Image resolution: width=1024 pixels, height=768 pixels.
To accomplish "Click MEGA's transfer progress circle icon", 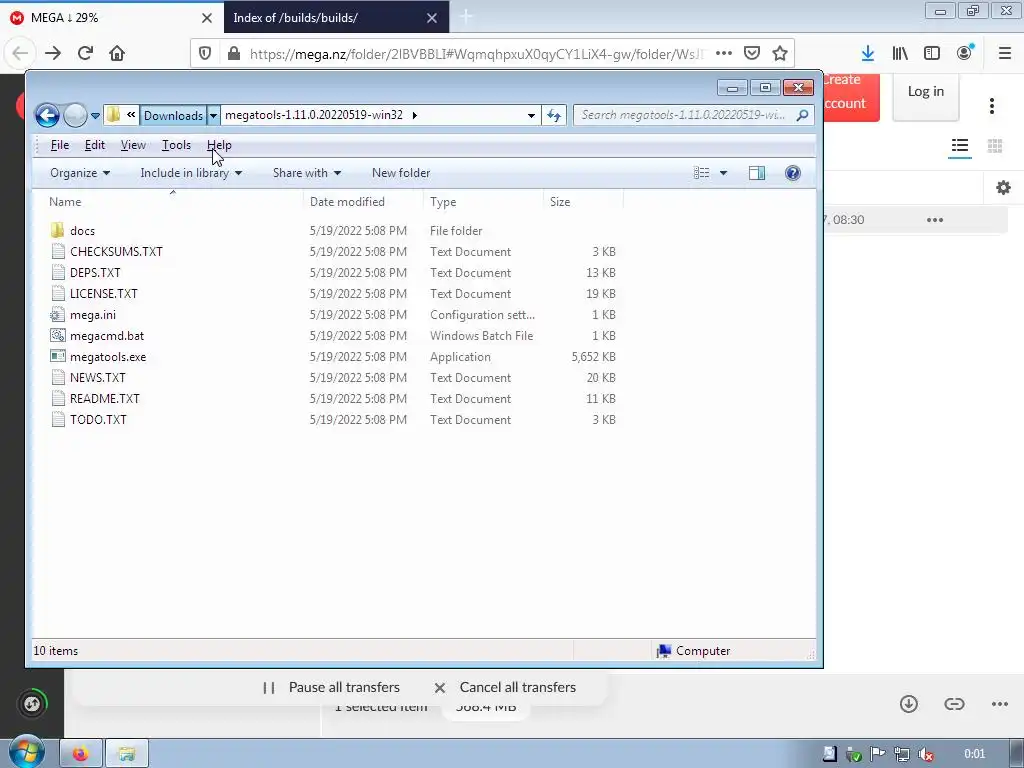I will click(x=32, y=703).
